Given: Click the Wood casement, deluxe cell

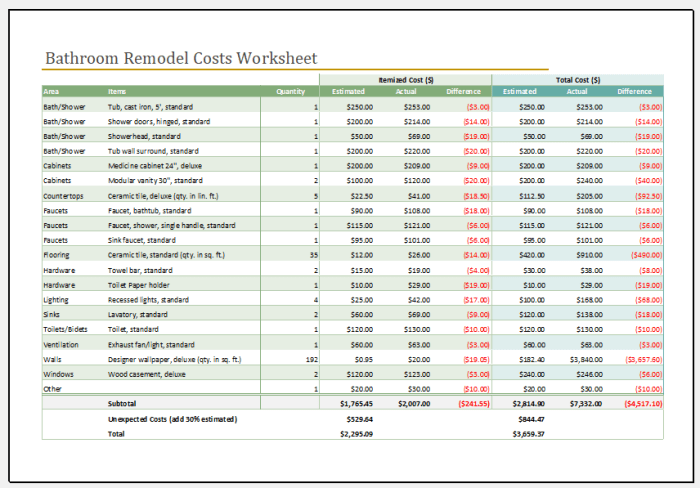Looking at the screenshot, I should [147, 374].
